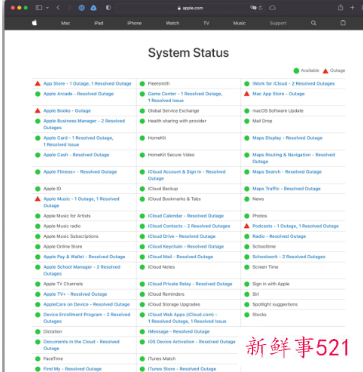Open iCloud Account & Sign In link

click(x=187, y=175)
